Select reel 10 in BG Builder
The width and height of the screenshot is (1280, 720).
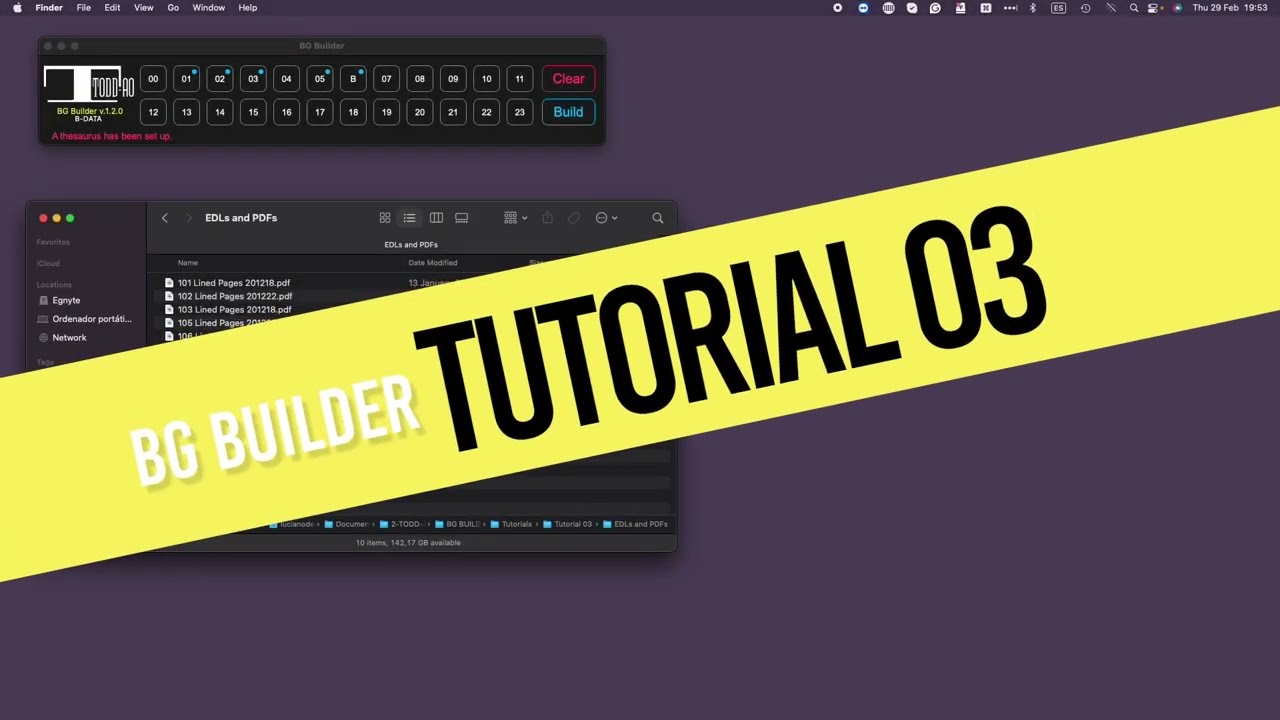[x=486, y=79]
